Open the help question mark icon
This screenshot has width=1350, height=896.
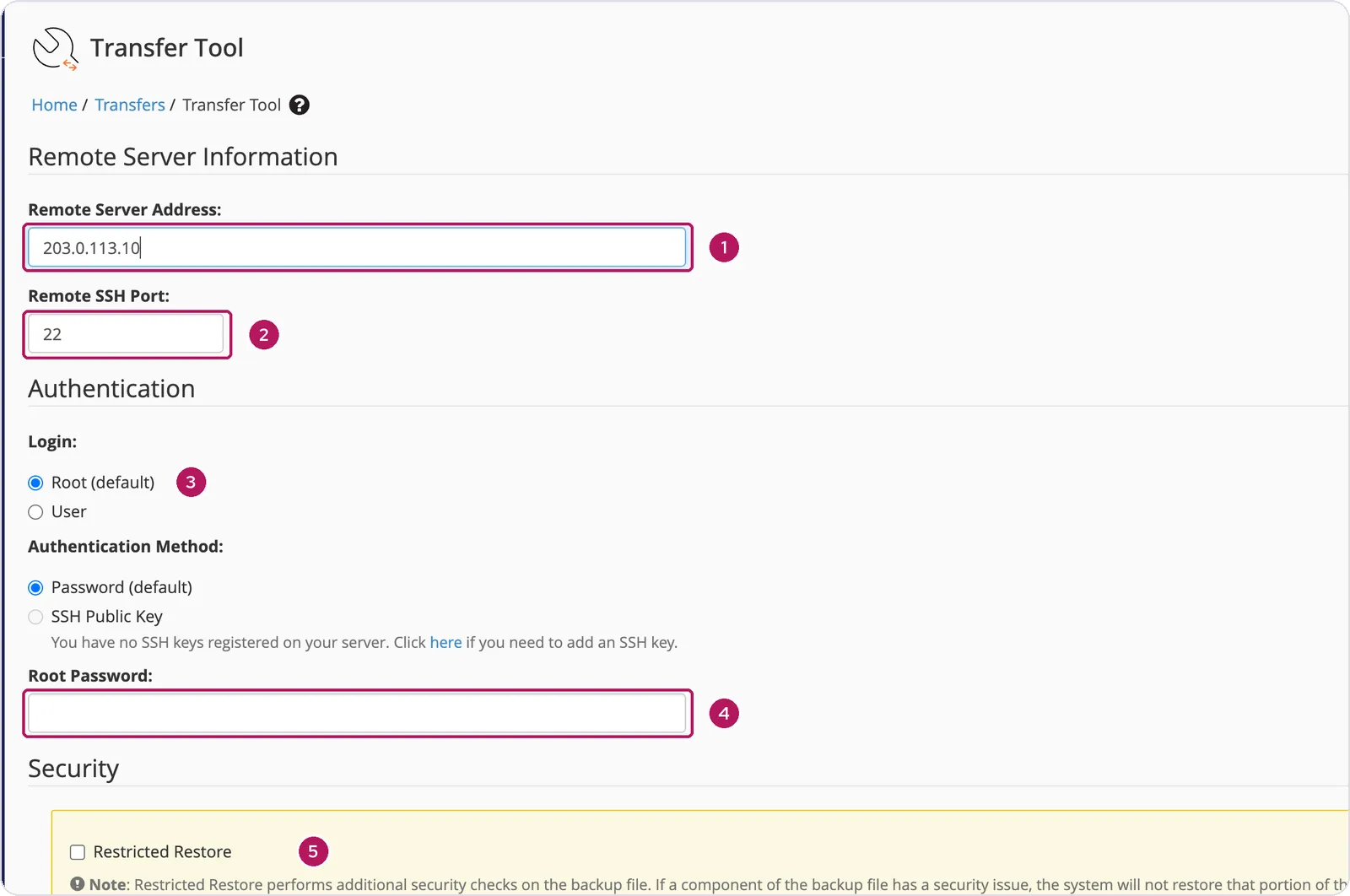(300, 105)
